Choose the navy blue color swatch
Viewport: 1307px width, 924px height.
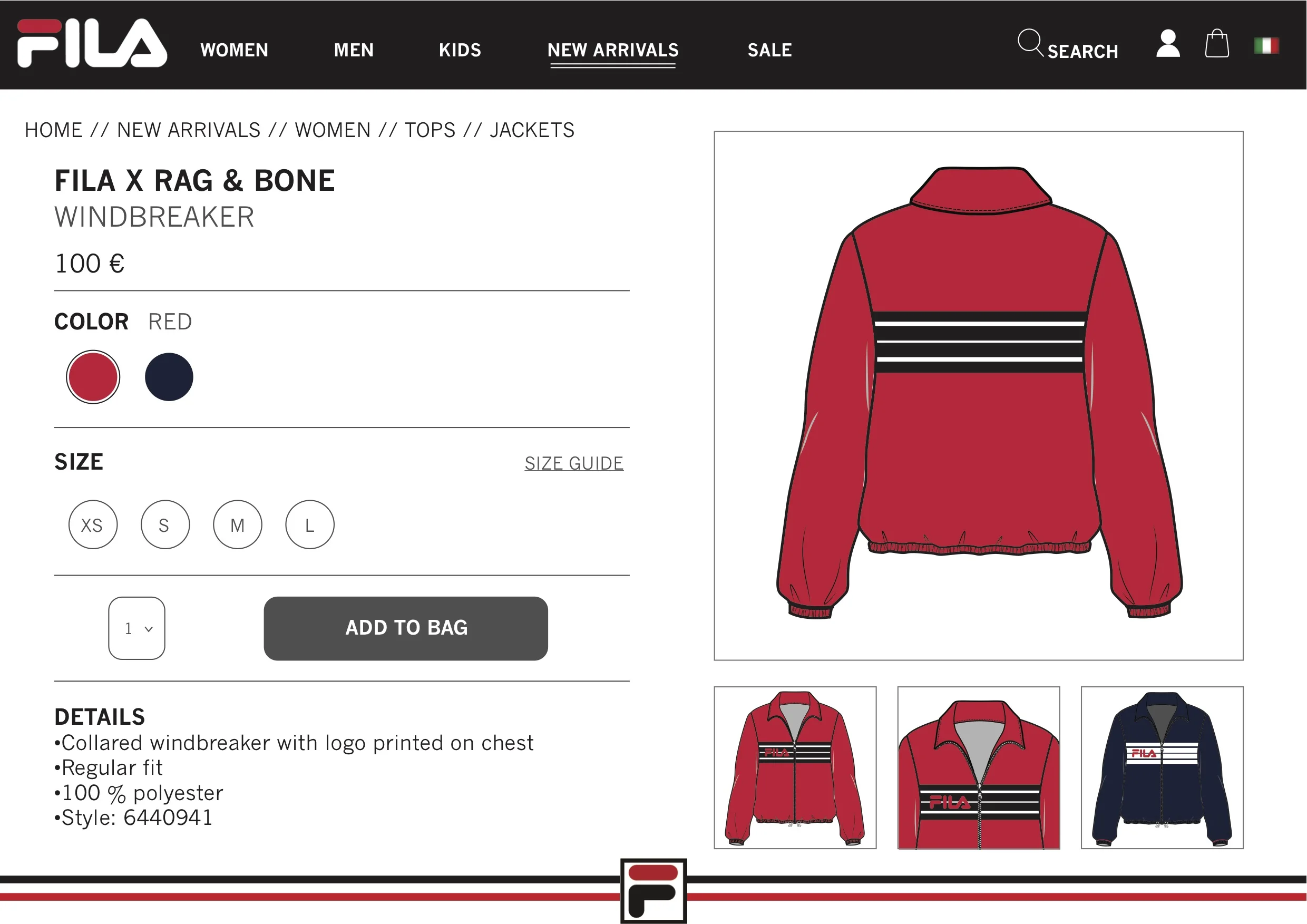click(169, 377)
